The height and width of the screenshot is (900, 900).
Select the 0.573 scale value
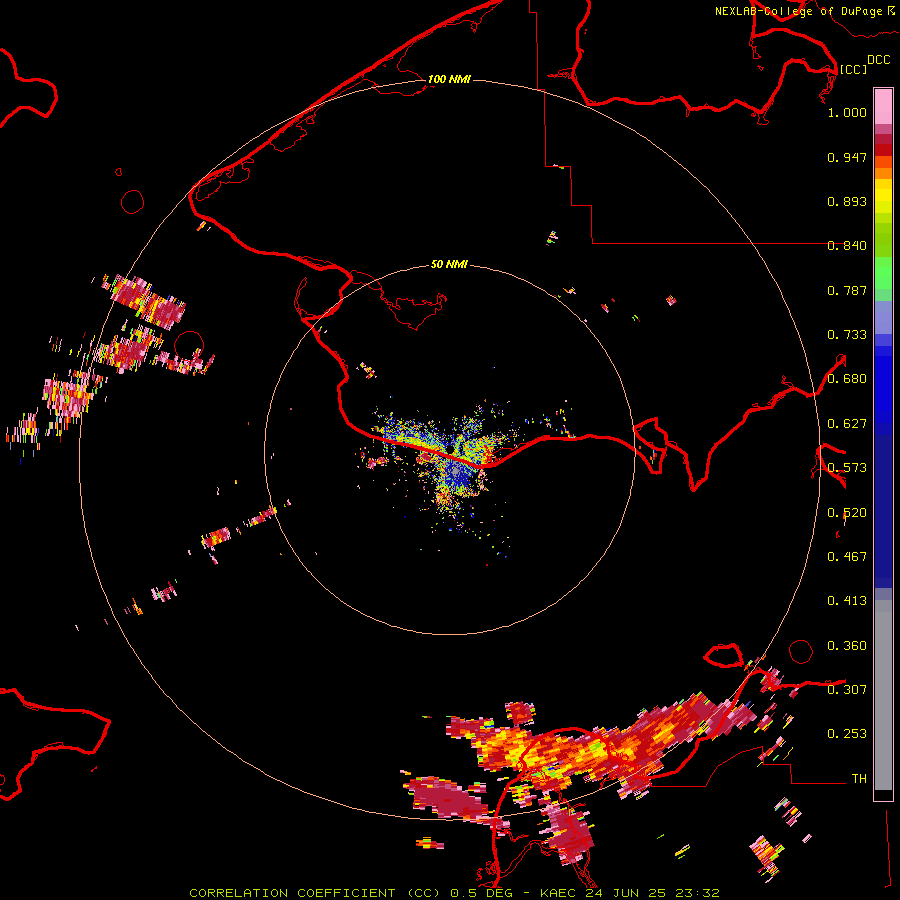(x=847, y=468)
